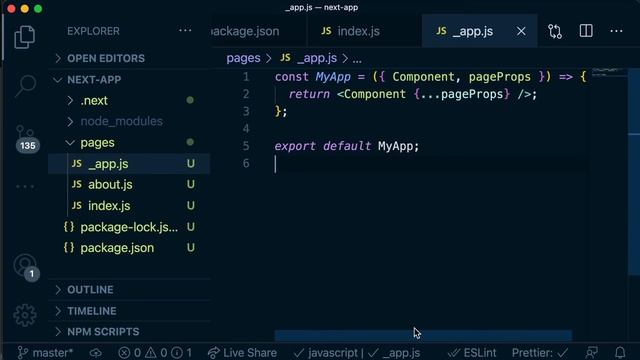Image resolution: width=640 pixels, height=360 pixels.
Task: Click the Prettier status item
Action: [x=540, y=353]
